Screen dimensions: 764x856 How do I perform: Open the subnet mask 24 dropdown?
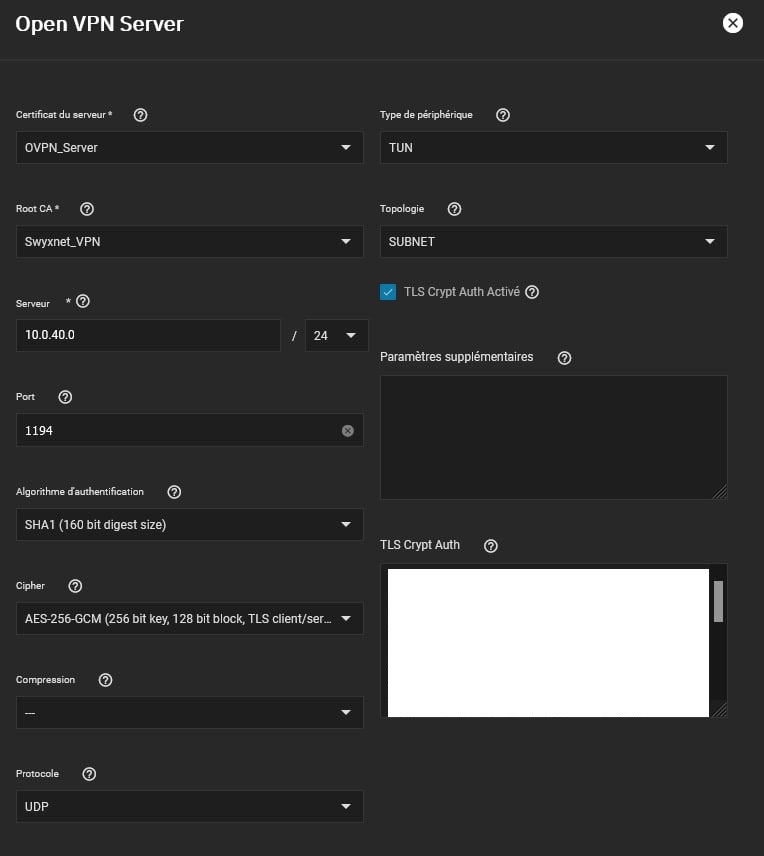coord(336,335)
